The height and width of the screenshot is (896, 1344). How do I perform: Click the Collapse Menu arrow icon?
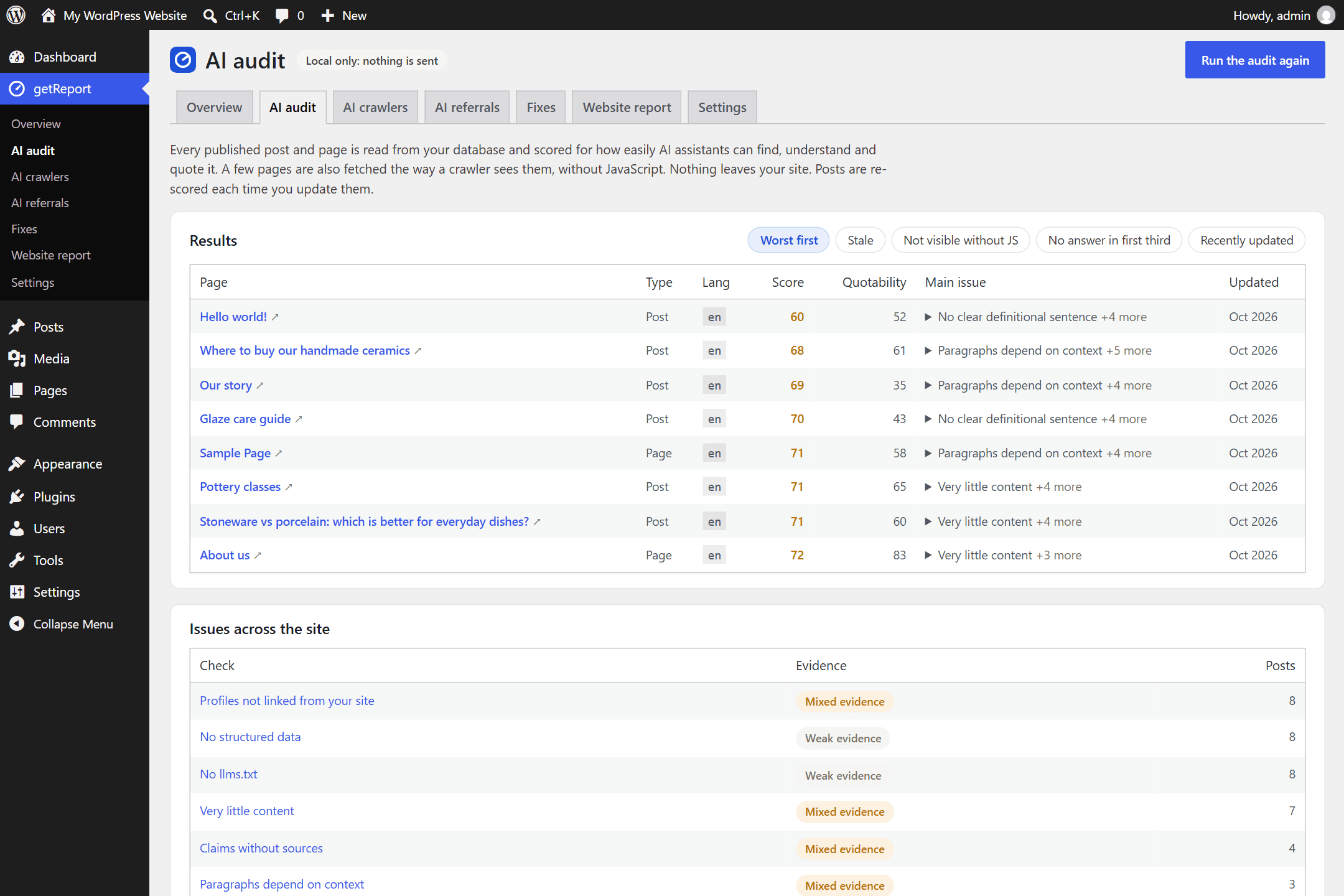pos(17,623)
